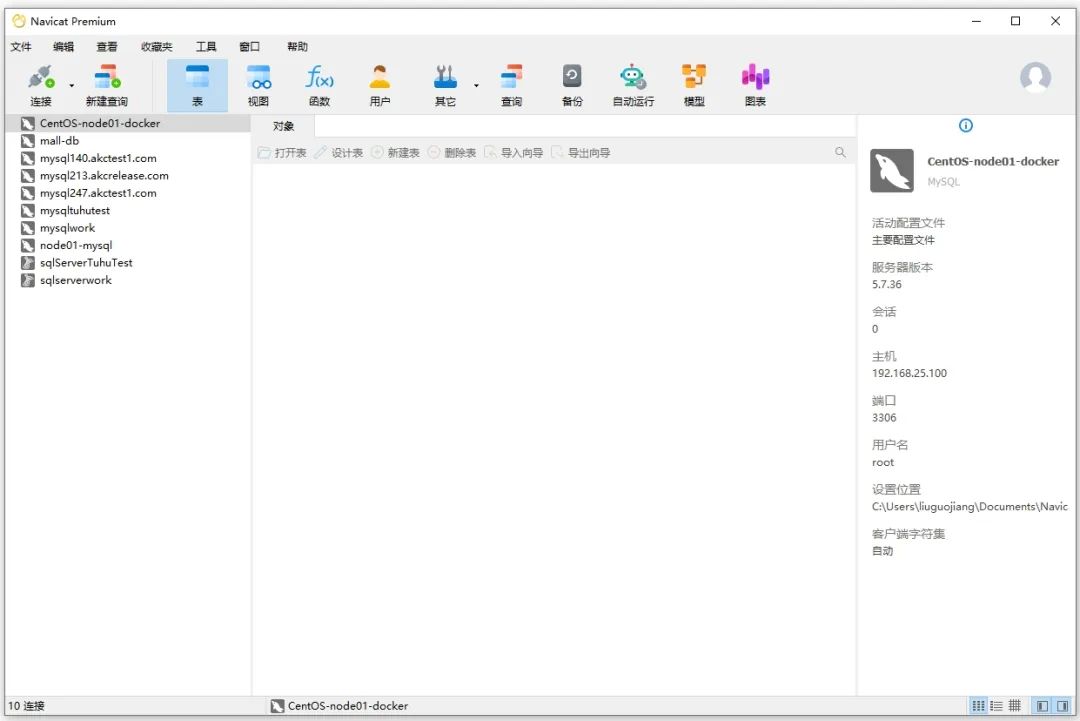
Task: Click the 新建查询 (New Query) icon
Action: tap(107, 85)
